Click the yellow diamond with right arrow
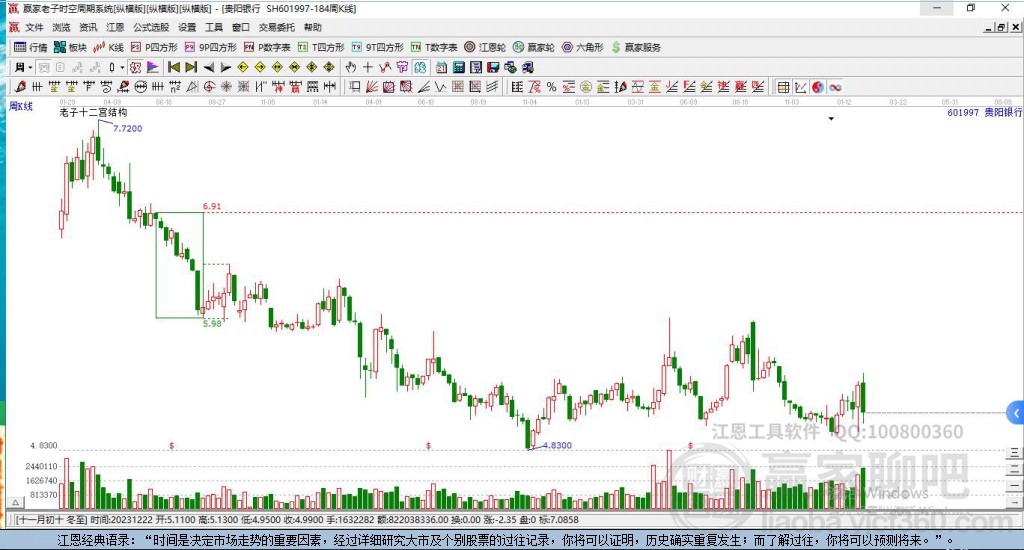Screen dimensions: 1024x550 pyautogui.click(x=261, y=67)
